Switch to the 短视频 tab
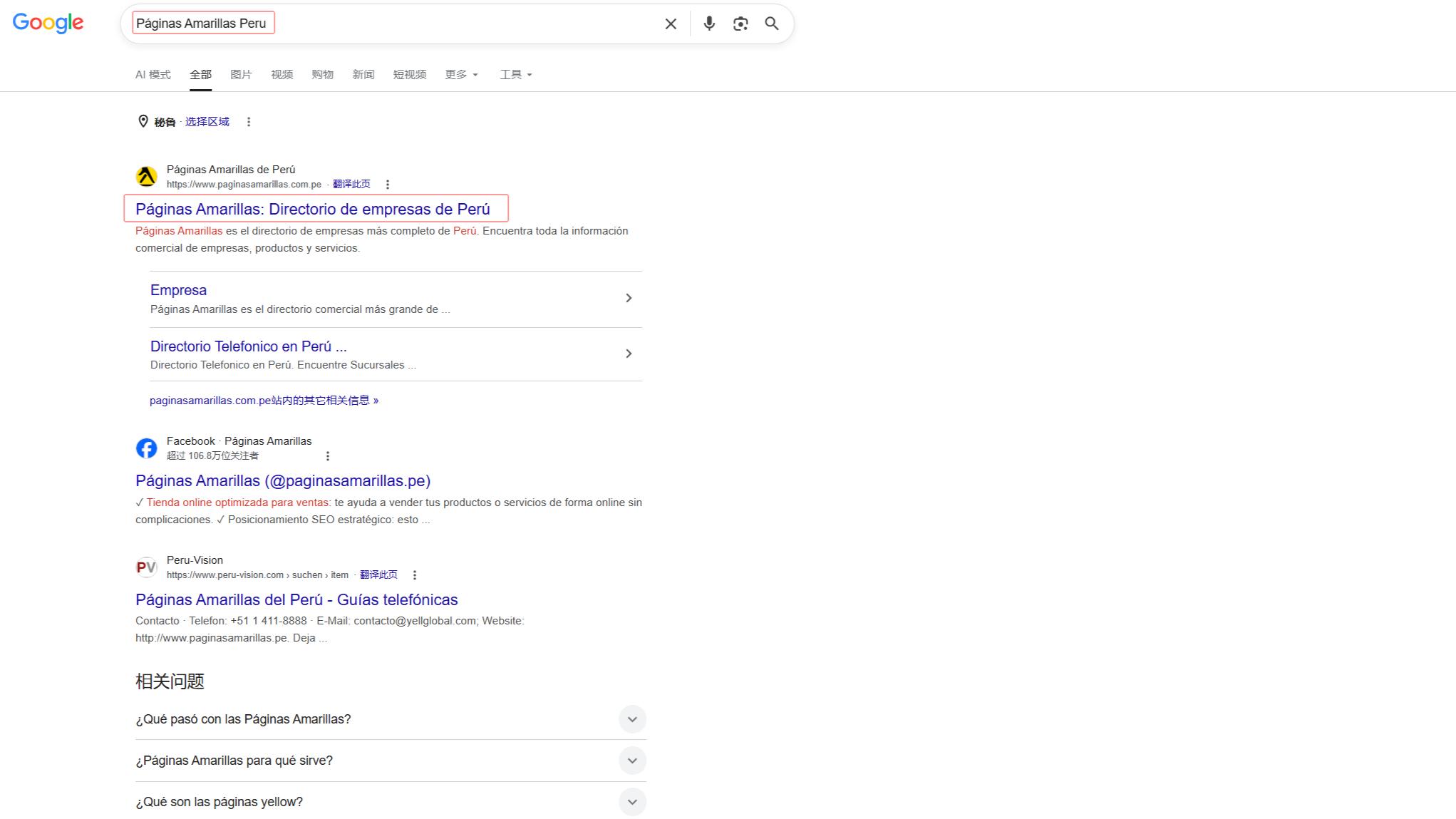This screenshot has width=1456, height=819. [409, 74]
